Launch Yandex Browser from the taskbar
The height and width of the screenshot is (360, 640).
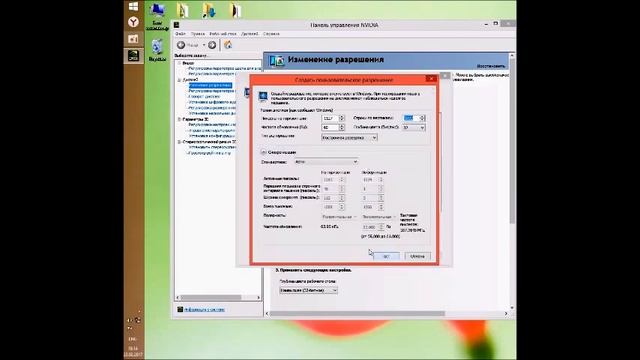[x=133, y=22]
